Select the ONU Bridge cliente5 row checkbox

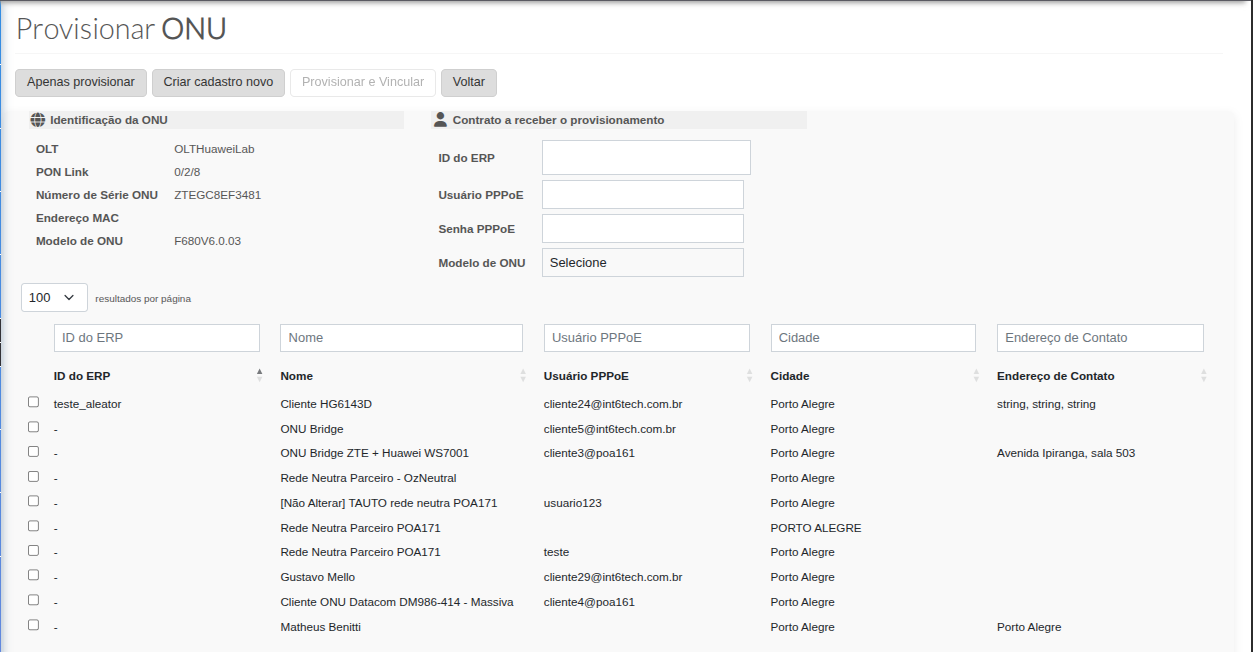(x=34, y=427)
